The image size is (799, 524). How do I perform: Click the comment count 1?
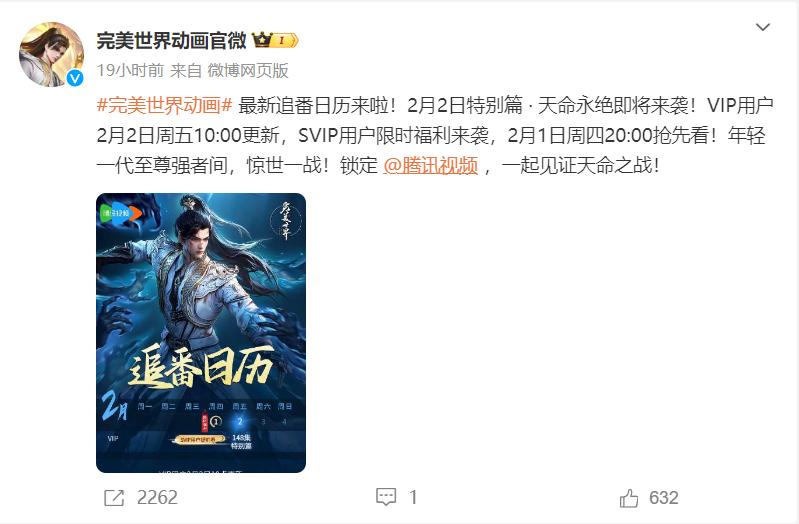tap(413, 497)
